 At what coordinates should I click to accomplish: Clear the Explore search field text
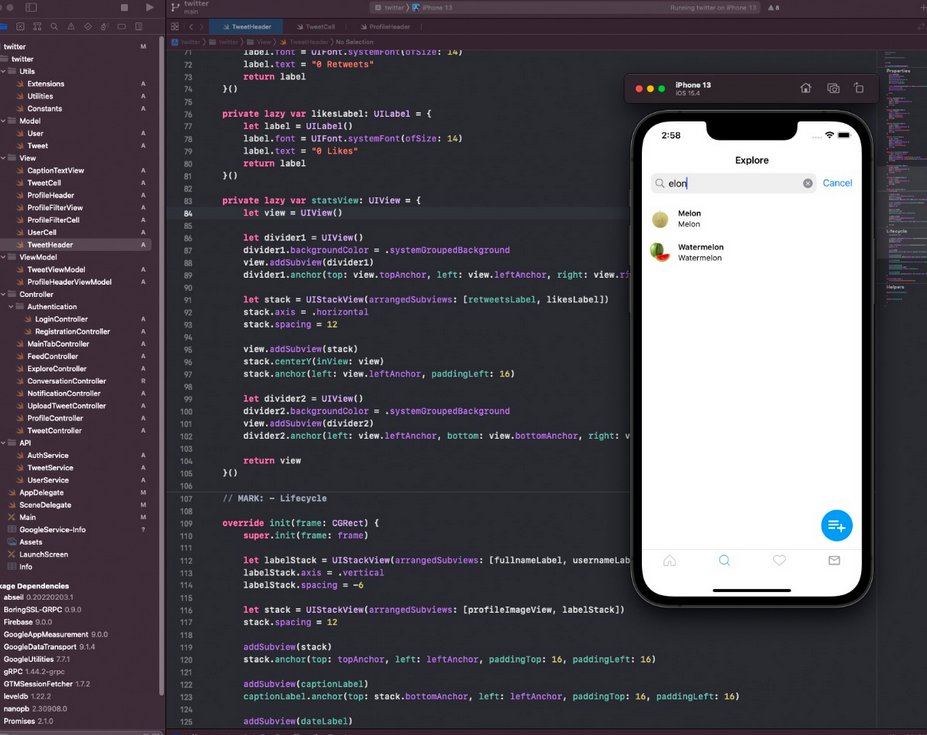(808, 183)
